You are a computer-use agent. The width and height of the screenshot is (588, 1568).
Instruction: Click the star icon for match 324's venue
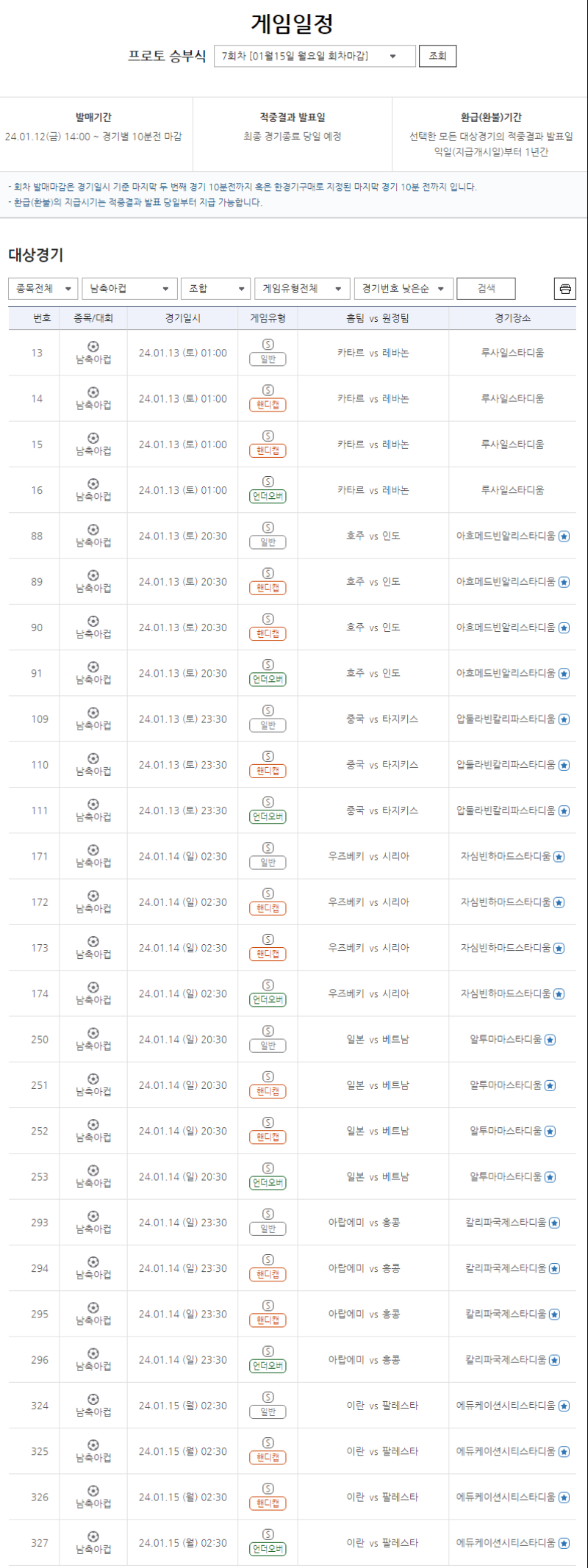564,1406
